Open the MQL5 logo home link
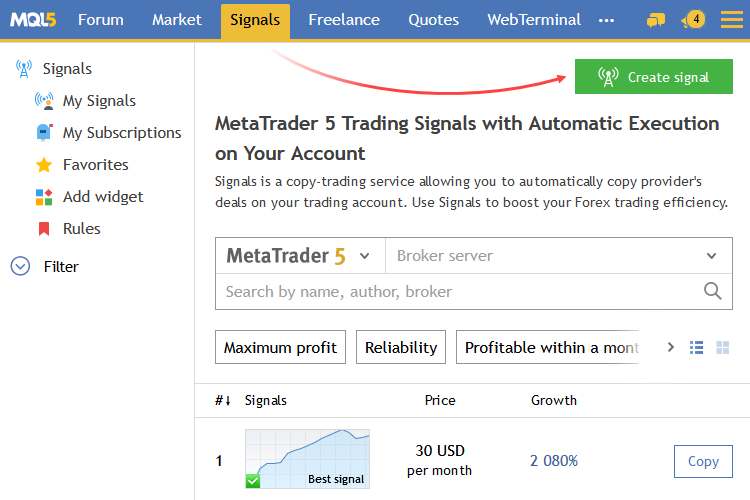 [33, 20]
